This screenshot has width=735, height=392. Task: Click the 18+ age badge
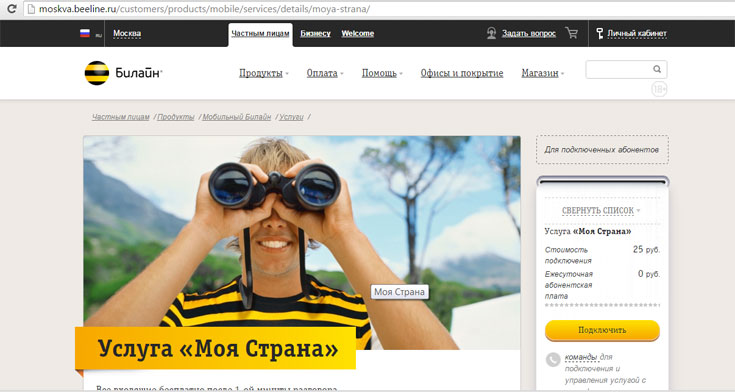coord(659,89)
